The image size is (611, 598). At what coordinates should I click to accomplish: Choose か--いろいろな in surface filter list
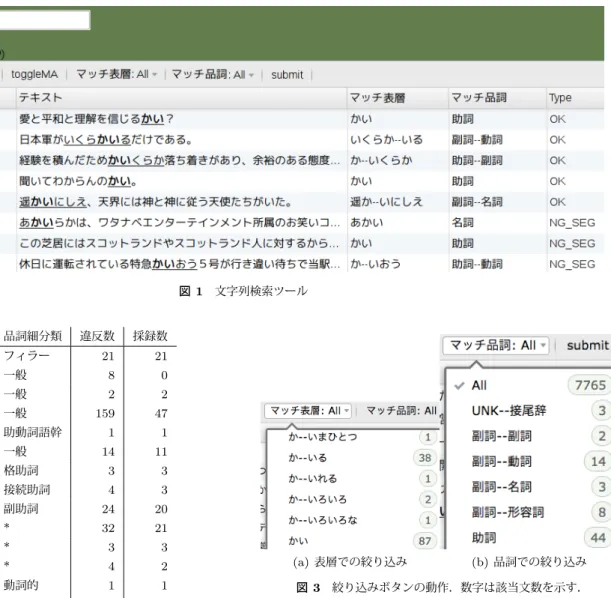click(x=353, y=520)
